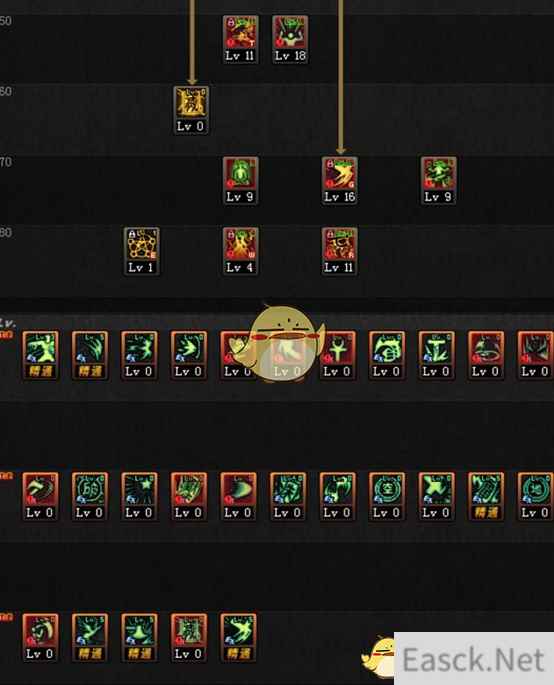Select the green horned mask Lv 0 skill
The width and height of the screenshot is (554, 685).
pos(387,355)
